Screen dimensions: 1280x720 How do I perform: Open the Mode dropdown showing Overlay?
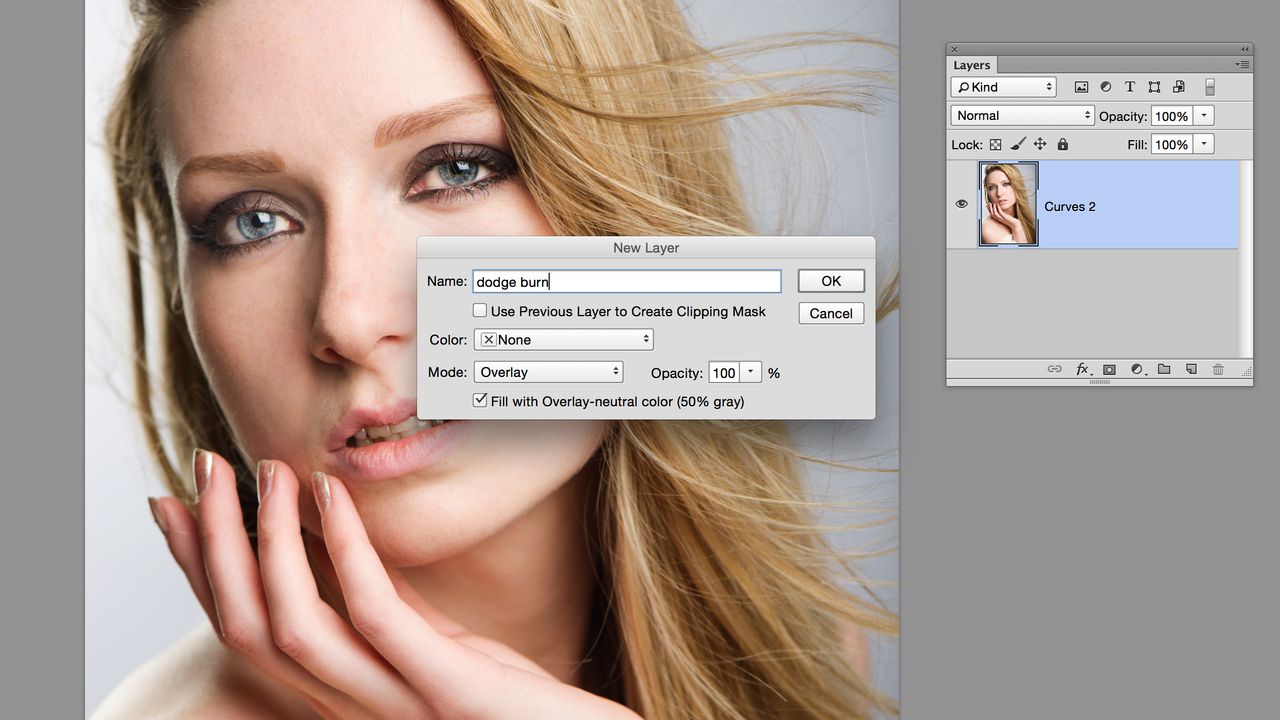tap(549, 372)
